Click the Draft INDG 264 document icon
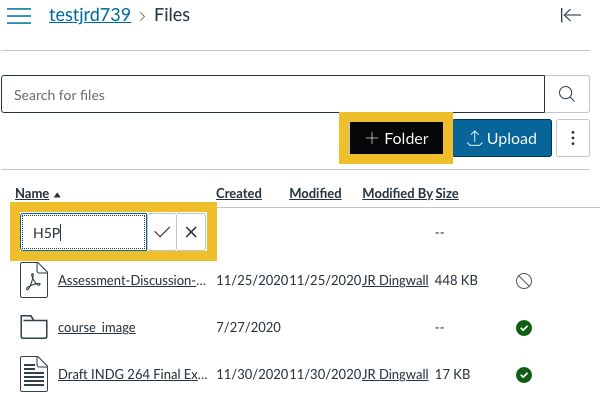607x399 pixels. coord(34,374)
